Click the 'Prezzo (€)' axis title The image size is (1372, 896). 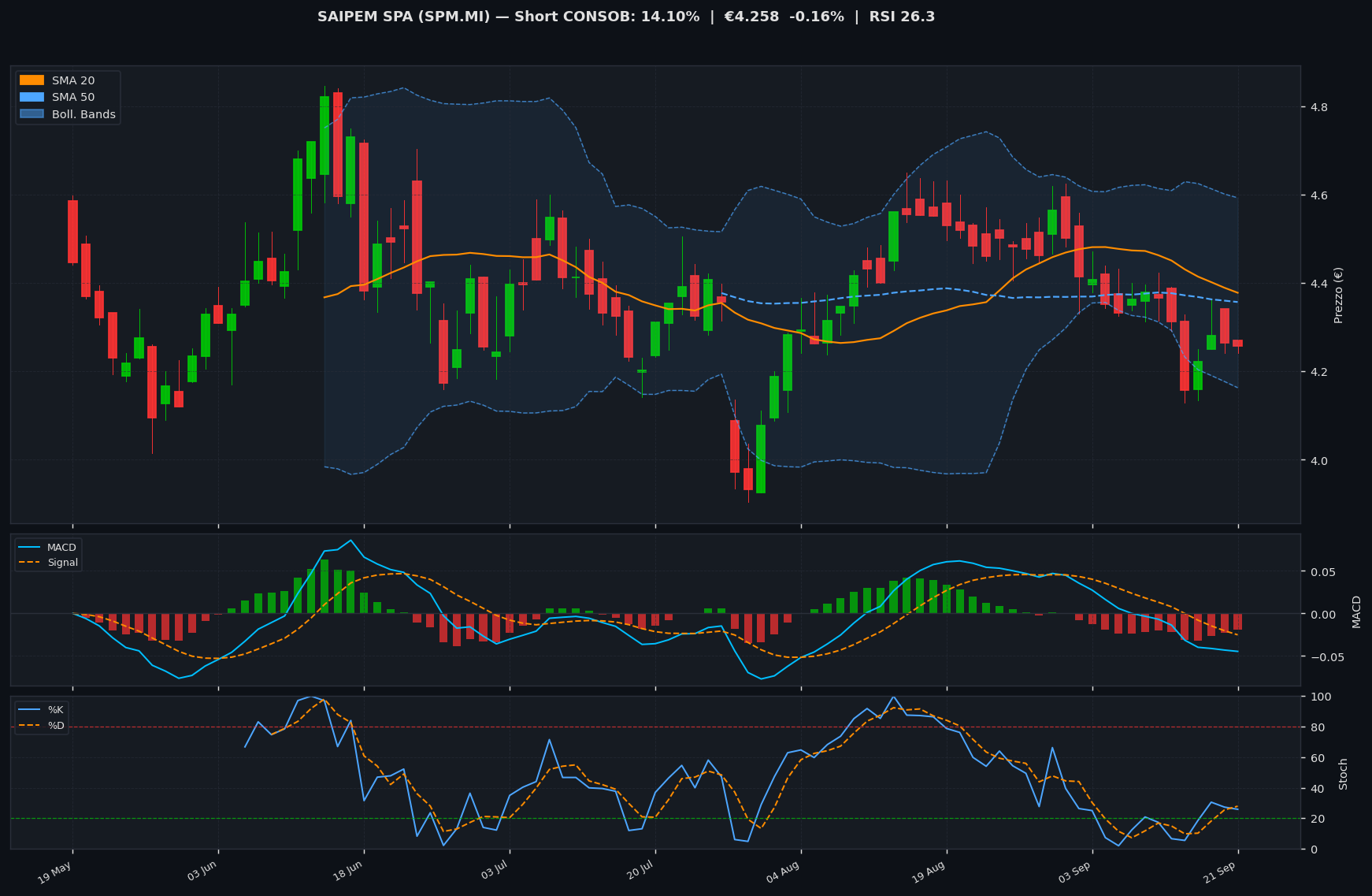pos(1338,295)
